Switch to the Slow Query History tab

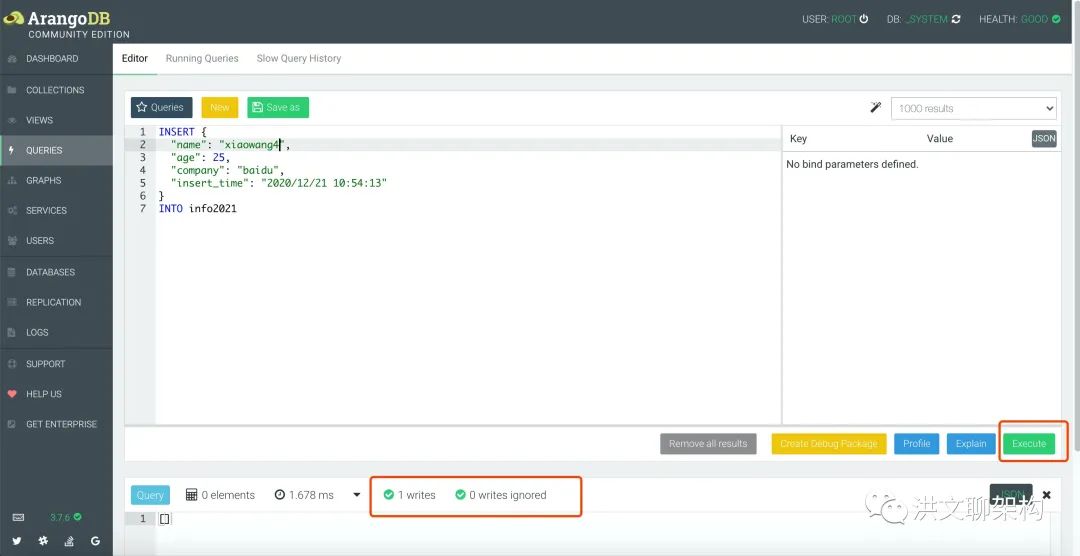coord(299,59)
